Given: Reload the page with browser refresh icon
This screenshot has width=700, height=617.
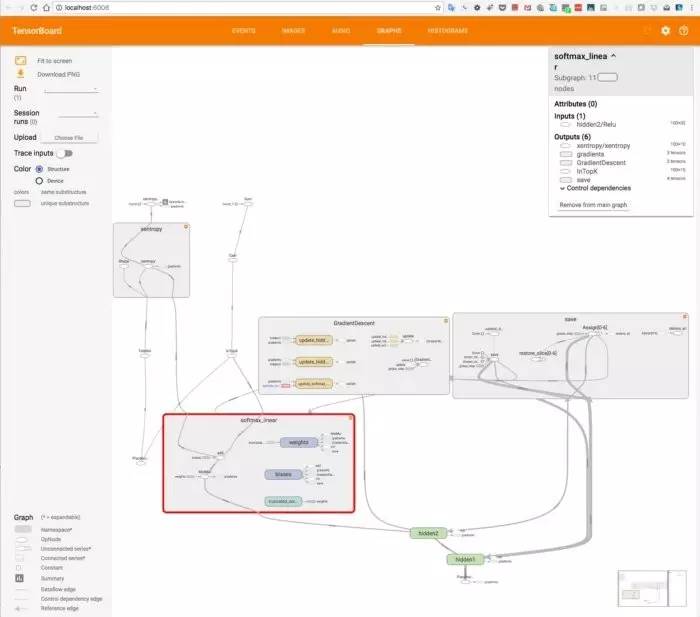Looking at the screenshot, I should pyautogui.click(x=33, y=8).
